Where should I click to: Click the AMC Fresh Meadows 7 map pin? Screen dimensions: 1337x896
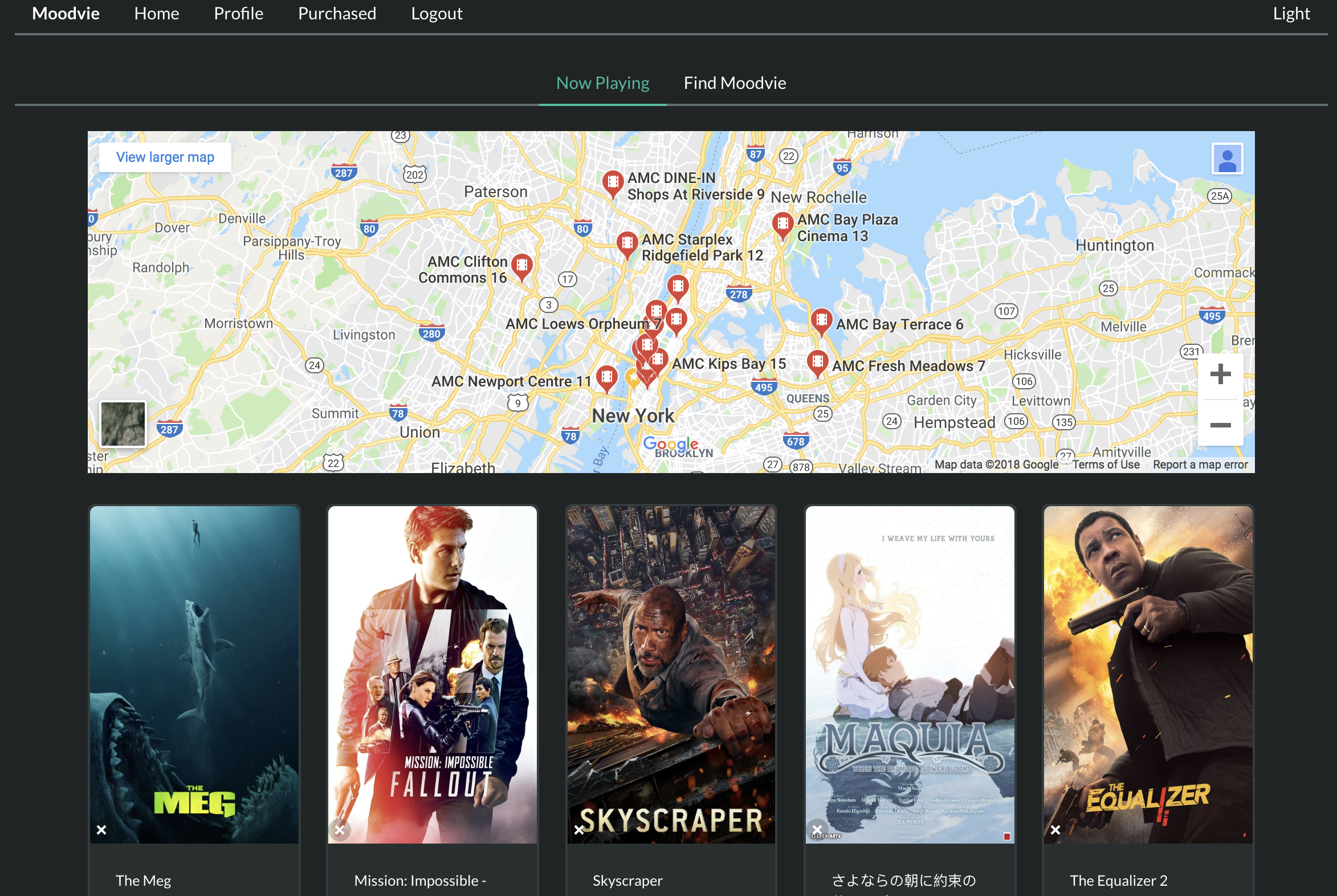coord(818,364)
